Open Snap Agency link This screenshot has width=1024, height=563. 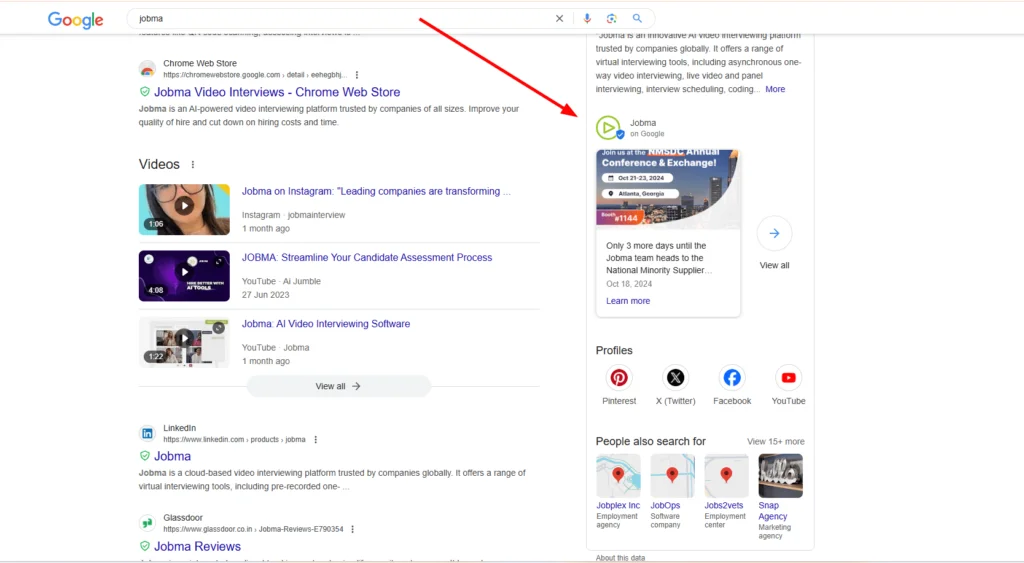773,511
